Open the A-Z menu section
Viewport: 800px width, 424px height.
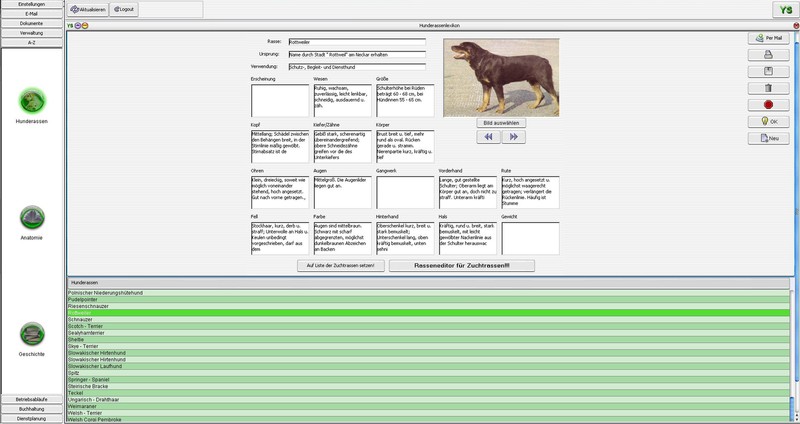32,43
